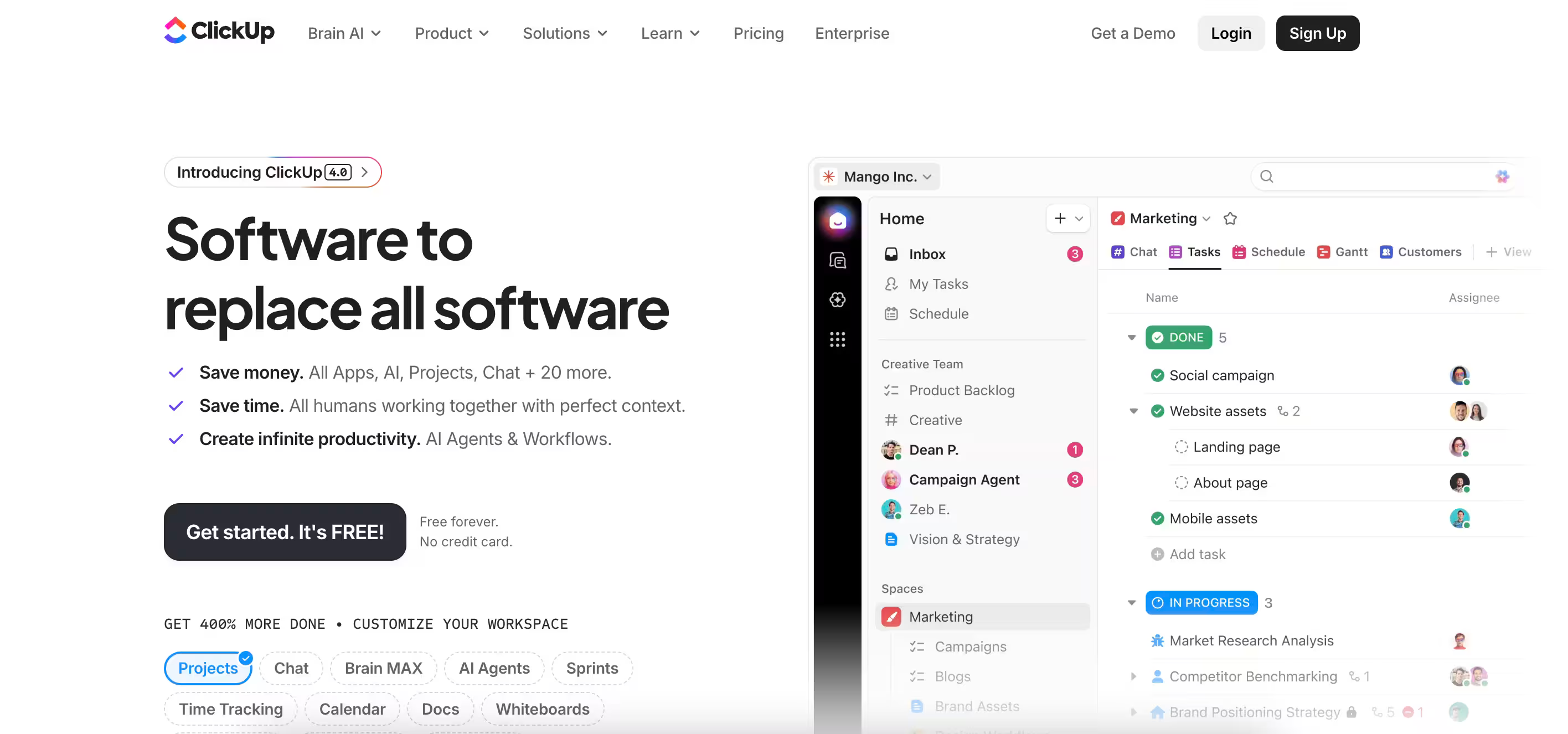The image size is (1568, 734).
Task: Open the Home create dropdown chevron
Action: [x=1079, y=219]
